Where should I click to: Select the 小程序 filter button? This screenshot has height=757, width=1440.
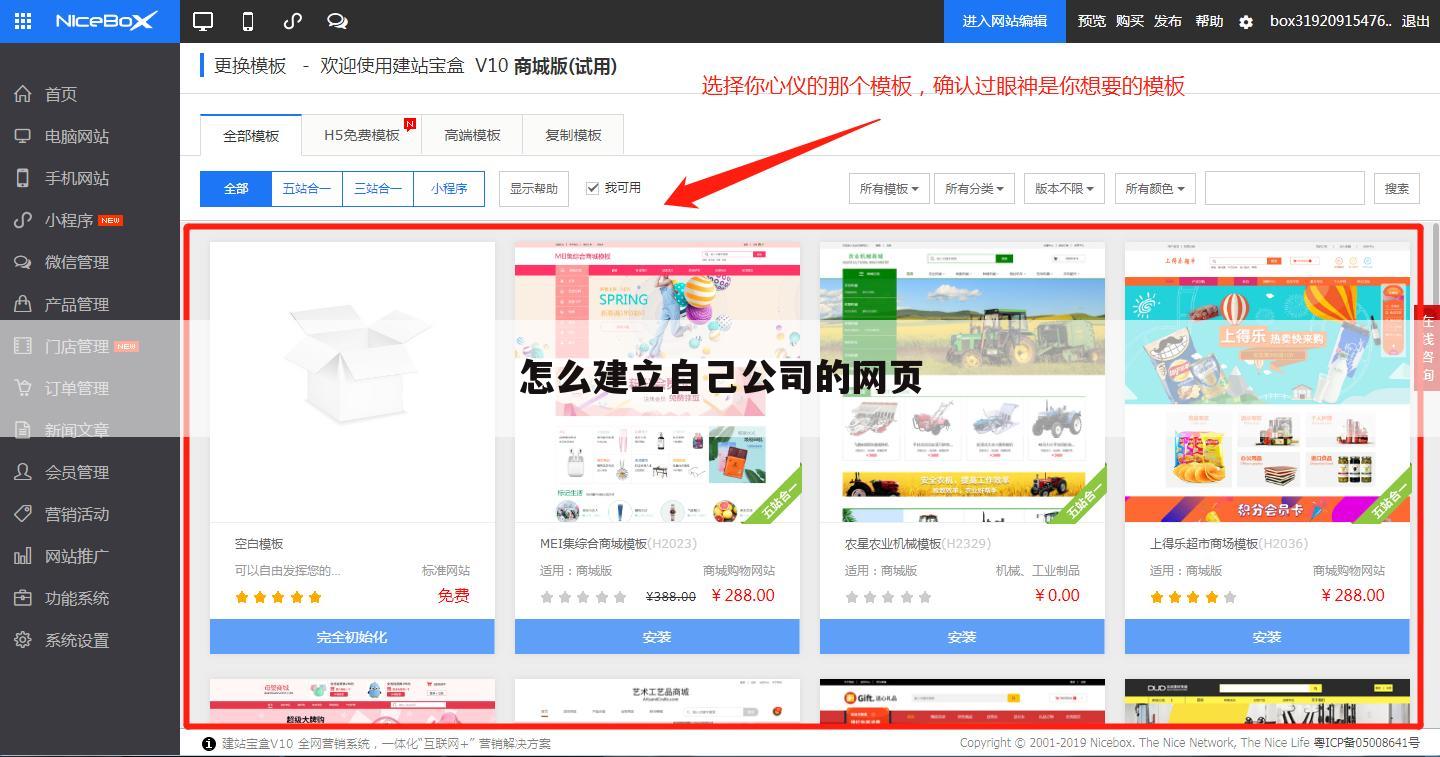tap(449, 188)
